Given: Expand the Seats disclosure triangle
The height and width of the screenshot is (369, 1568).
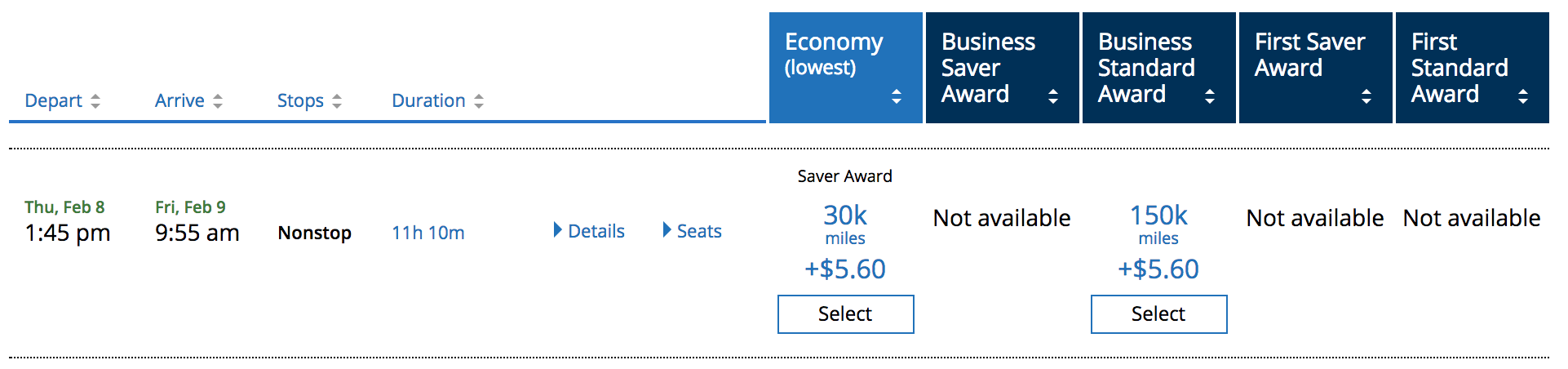Looking at the screenshot, I should point(667,230).
